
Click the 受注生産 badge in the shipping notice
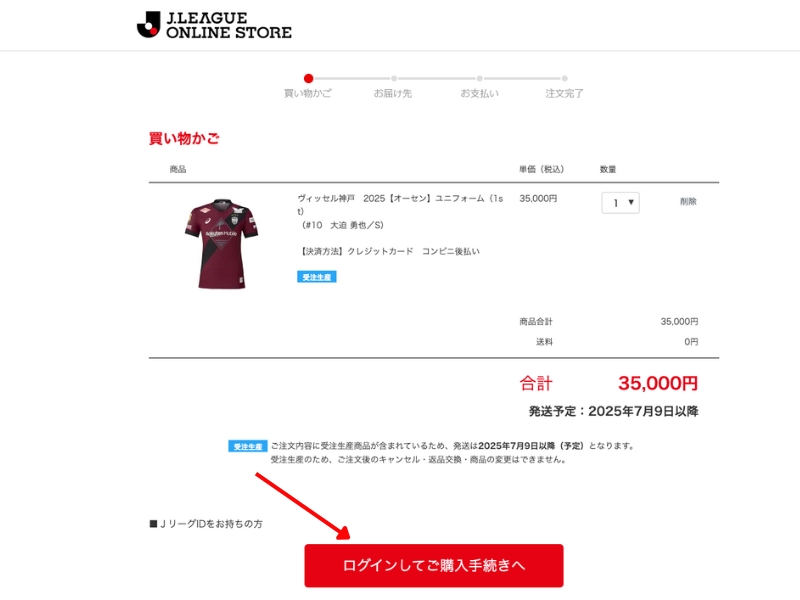pyautogui.click(x=247, y=446)
